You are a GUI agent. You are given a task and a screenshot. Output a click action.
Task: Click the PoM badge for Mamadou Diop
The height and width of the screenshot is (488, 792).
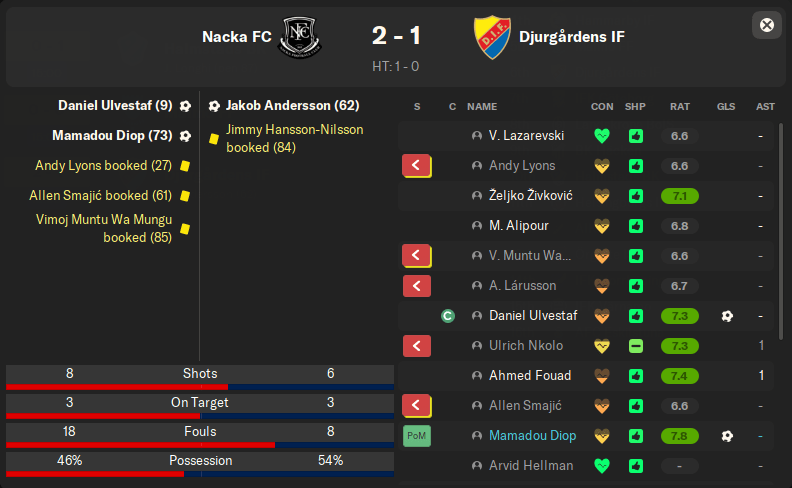pos(416,436)
